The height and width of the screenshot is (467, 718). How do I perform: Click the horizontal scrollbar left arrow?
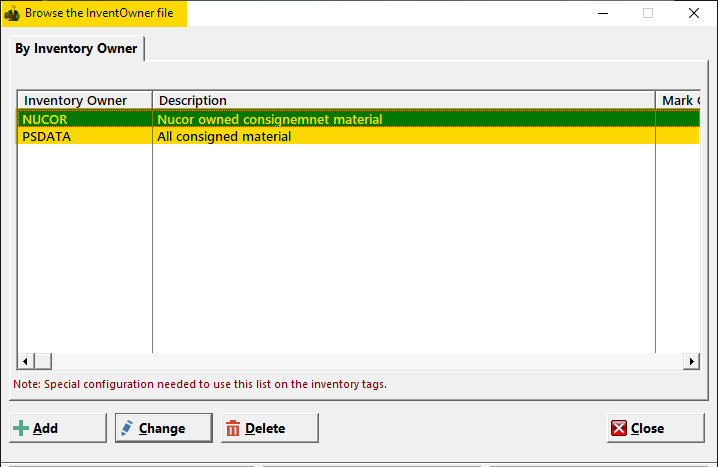[x=26, y=361]
